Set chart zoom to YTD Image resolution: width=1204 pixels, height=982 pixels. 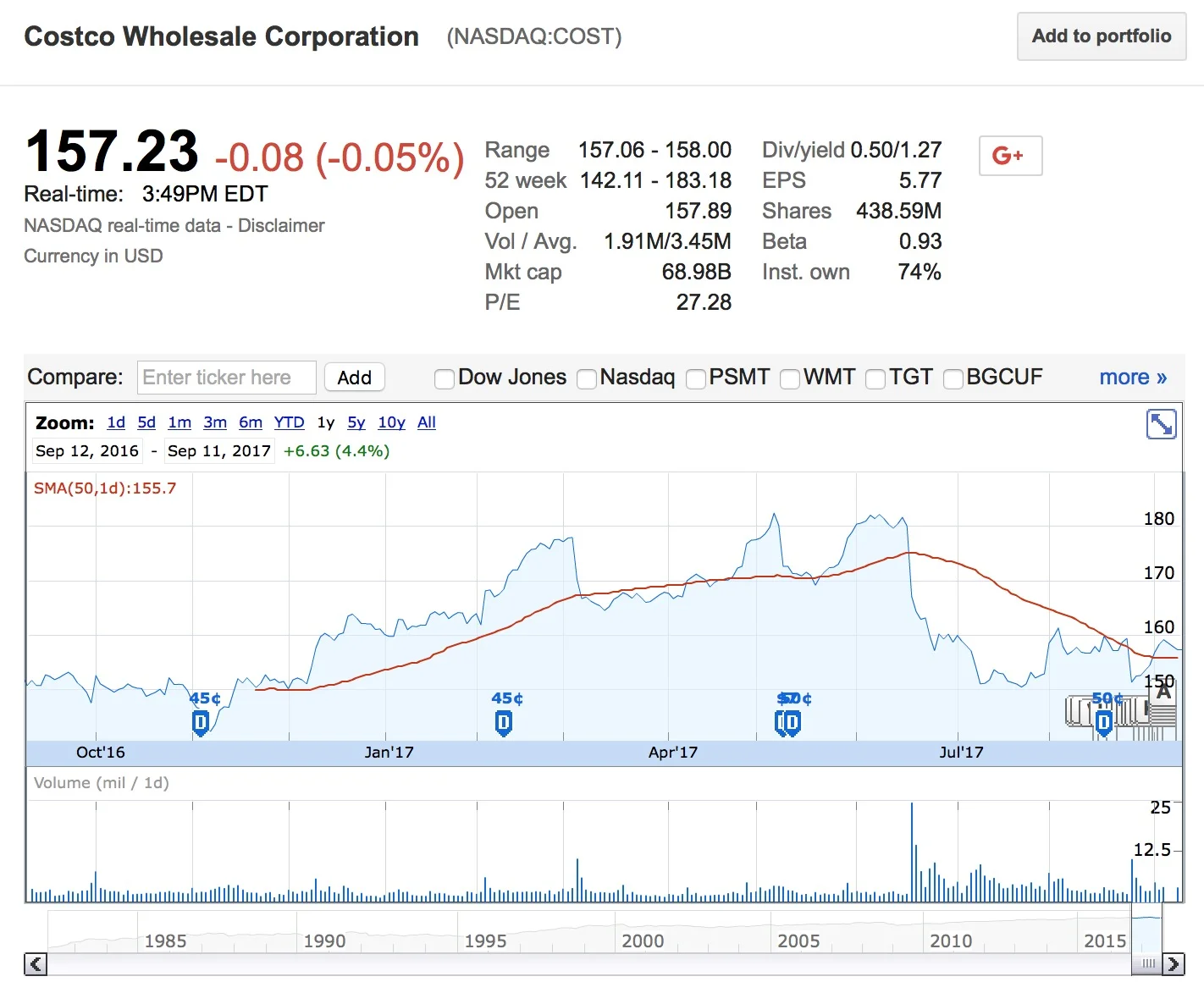point(289,422)
